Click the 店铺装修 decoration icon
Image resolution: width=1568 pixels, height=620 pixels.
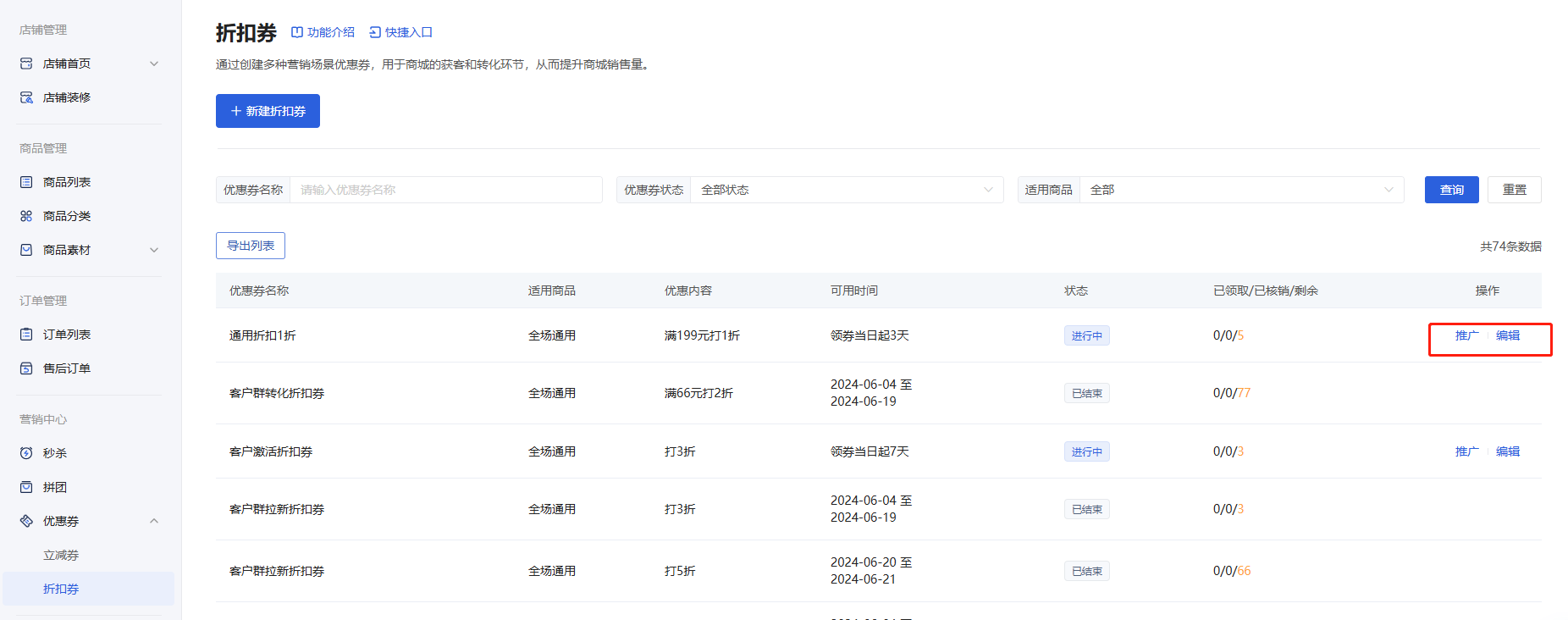(x=26, y=97)
